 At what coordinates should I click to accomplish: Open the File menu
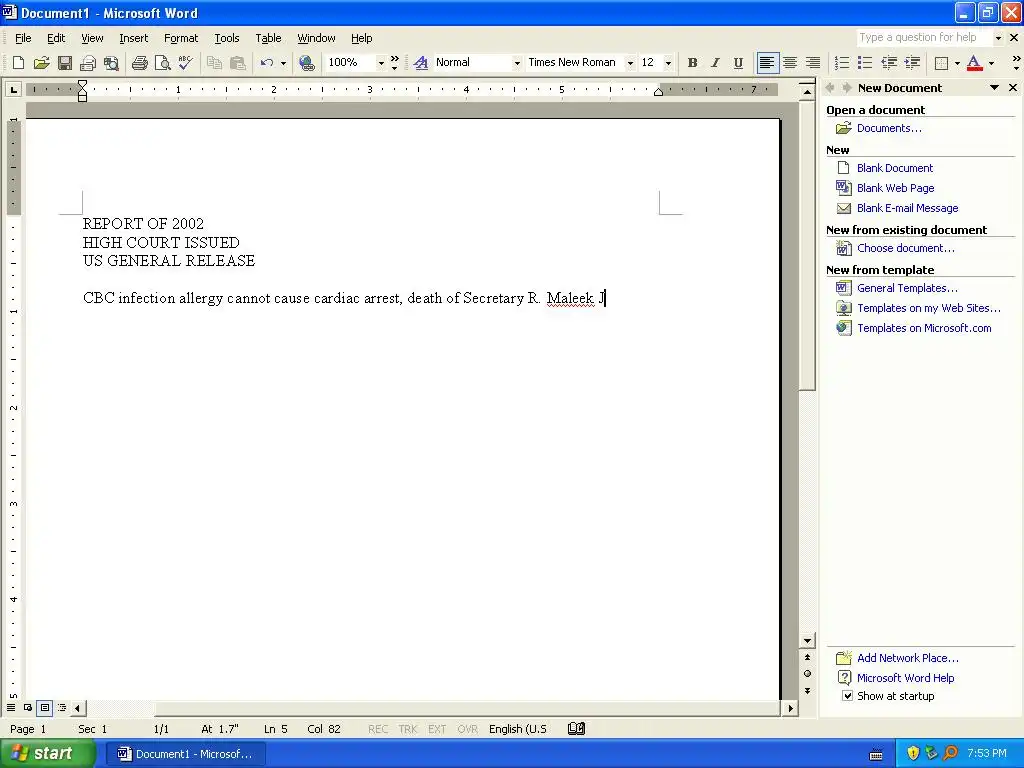23,38
